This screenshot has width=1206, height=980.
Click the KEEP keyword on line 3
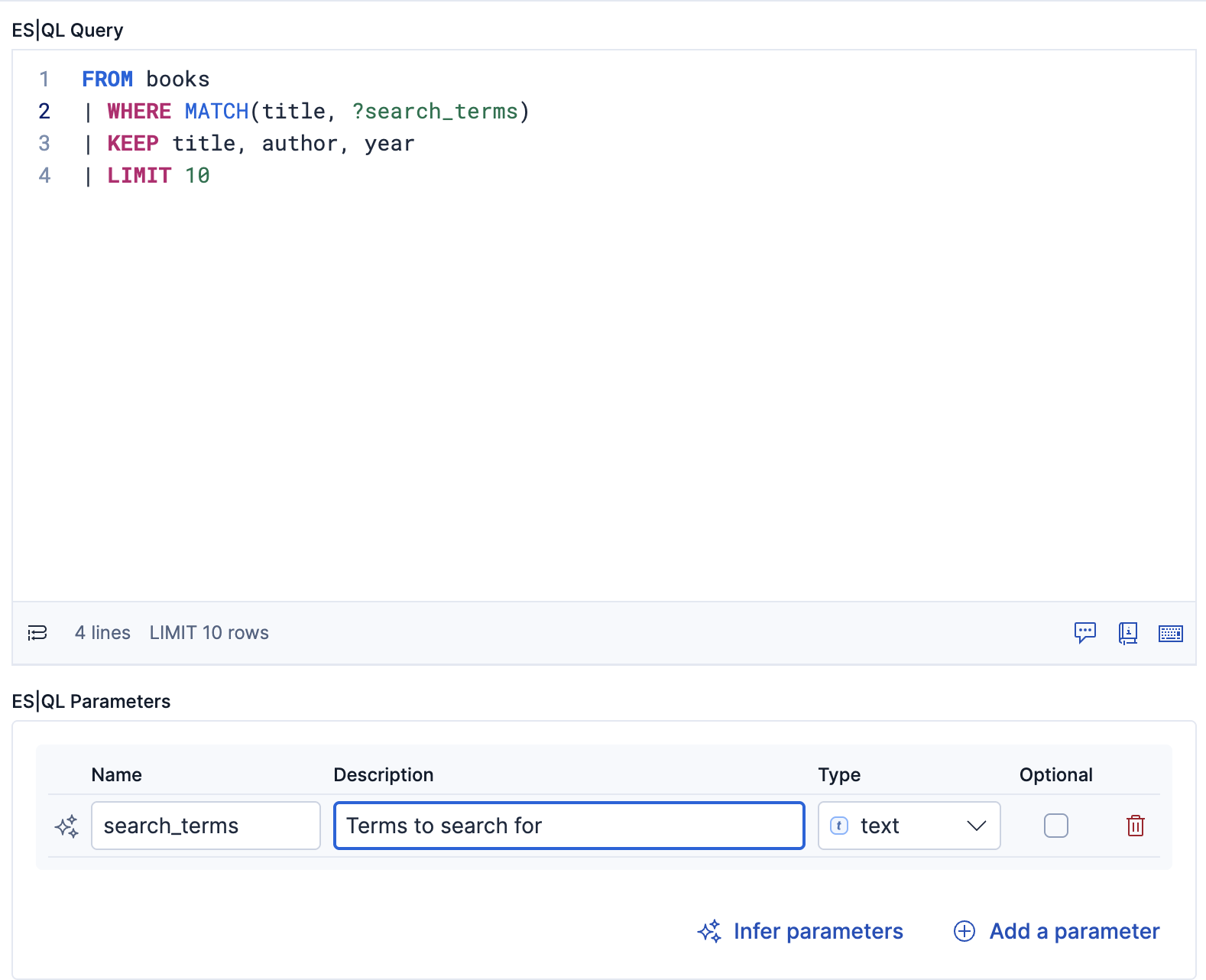pos(133,144)
